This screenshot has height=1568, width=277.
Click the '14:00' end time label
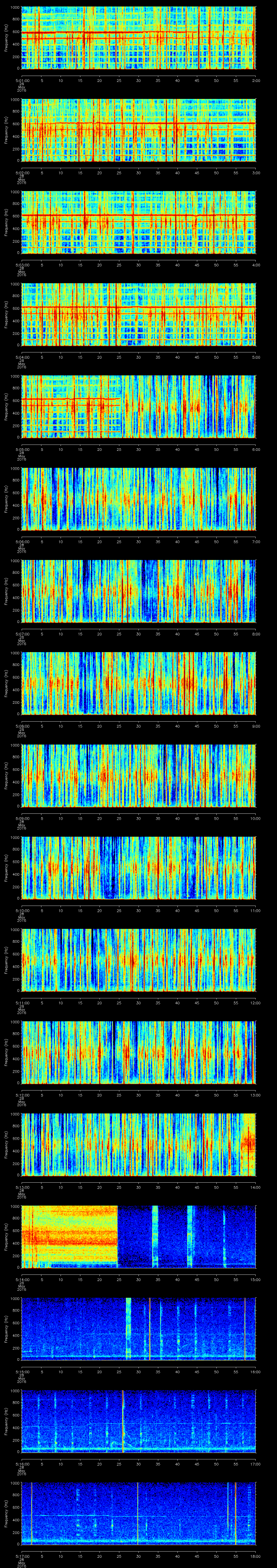255,1187
